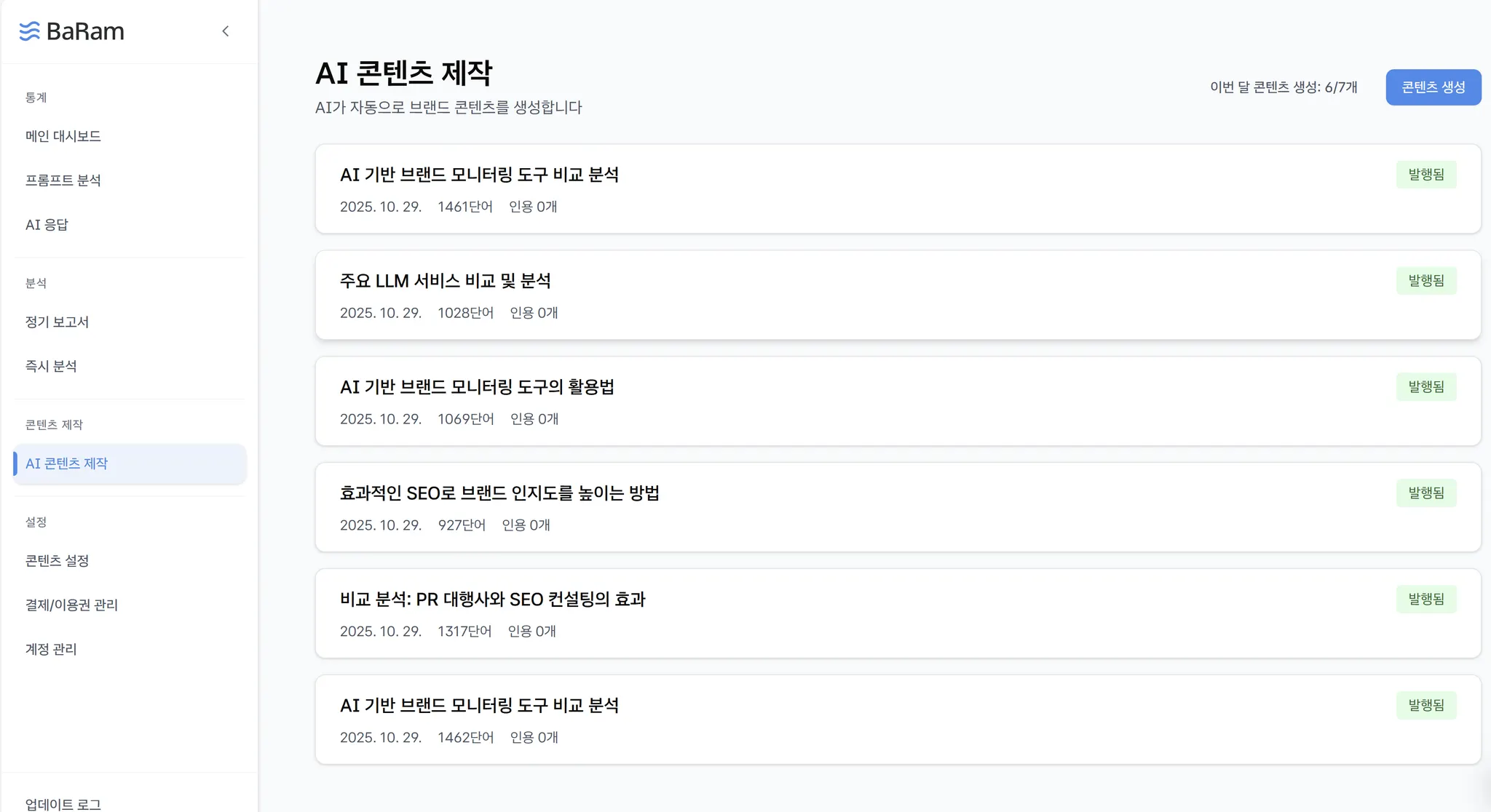Open 계정 관리 menu item

point(51,649)
